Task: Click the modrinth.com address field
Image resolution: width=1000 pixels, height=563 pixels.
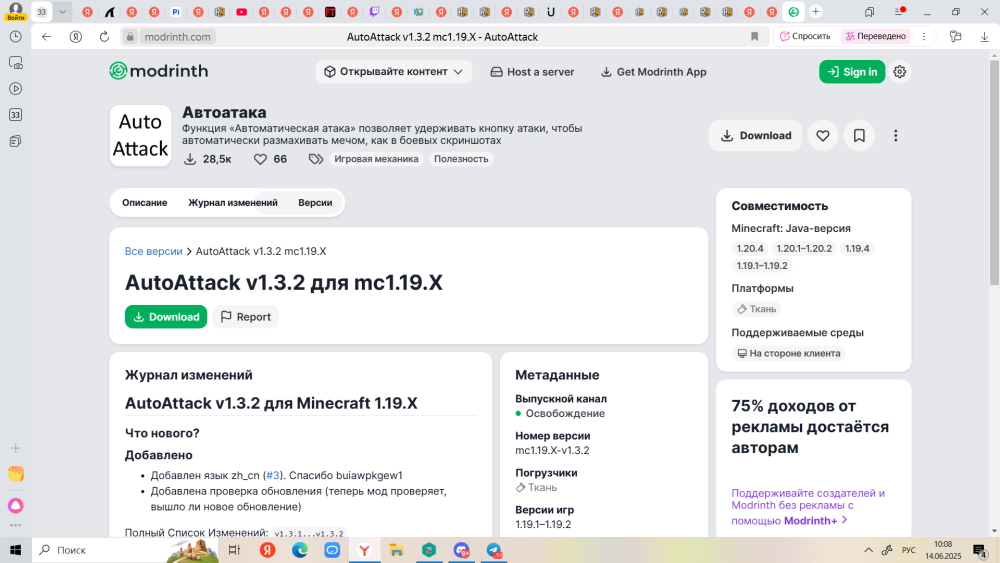Action: click(x=177, y=37)
